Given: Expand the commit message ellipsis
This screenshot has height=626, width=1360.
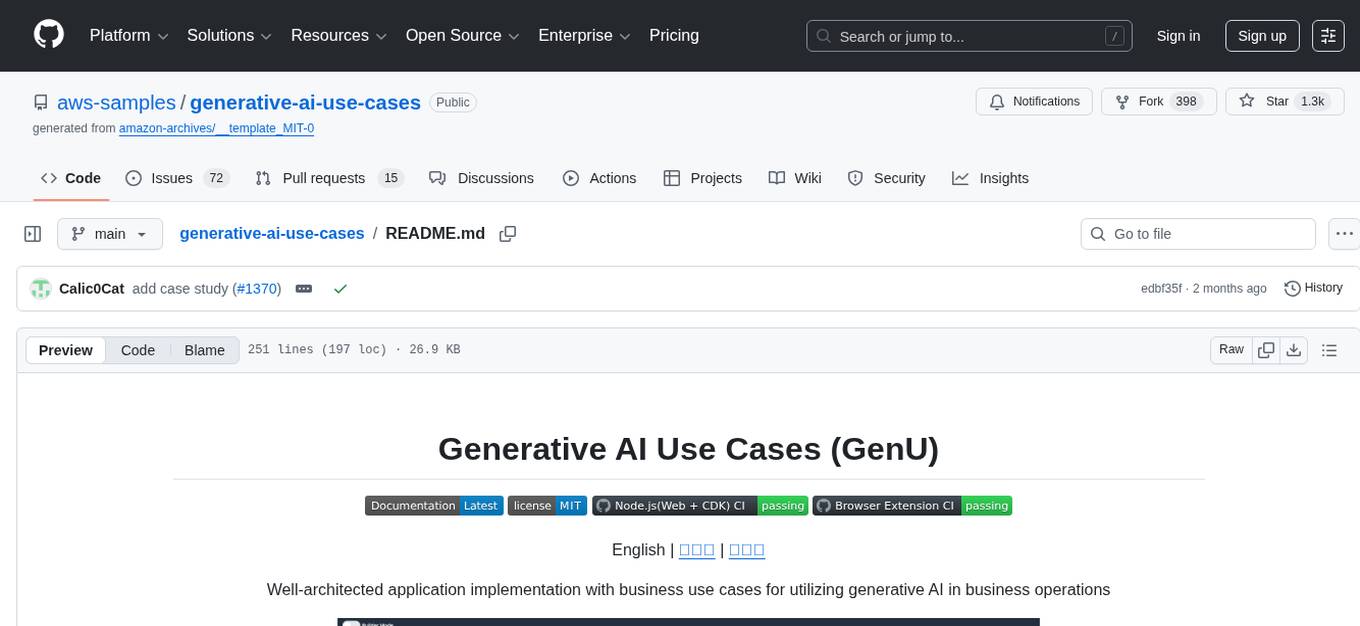Looking at the screenshot, I should point(304,289).
